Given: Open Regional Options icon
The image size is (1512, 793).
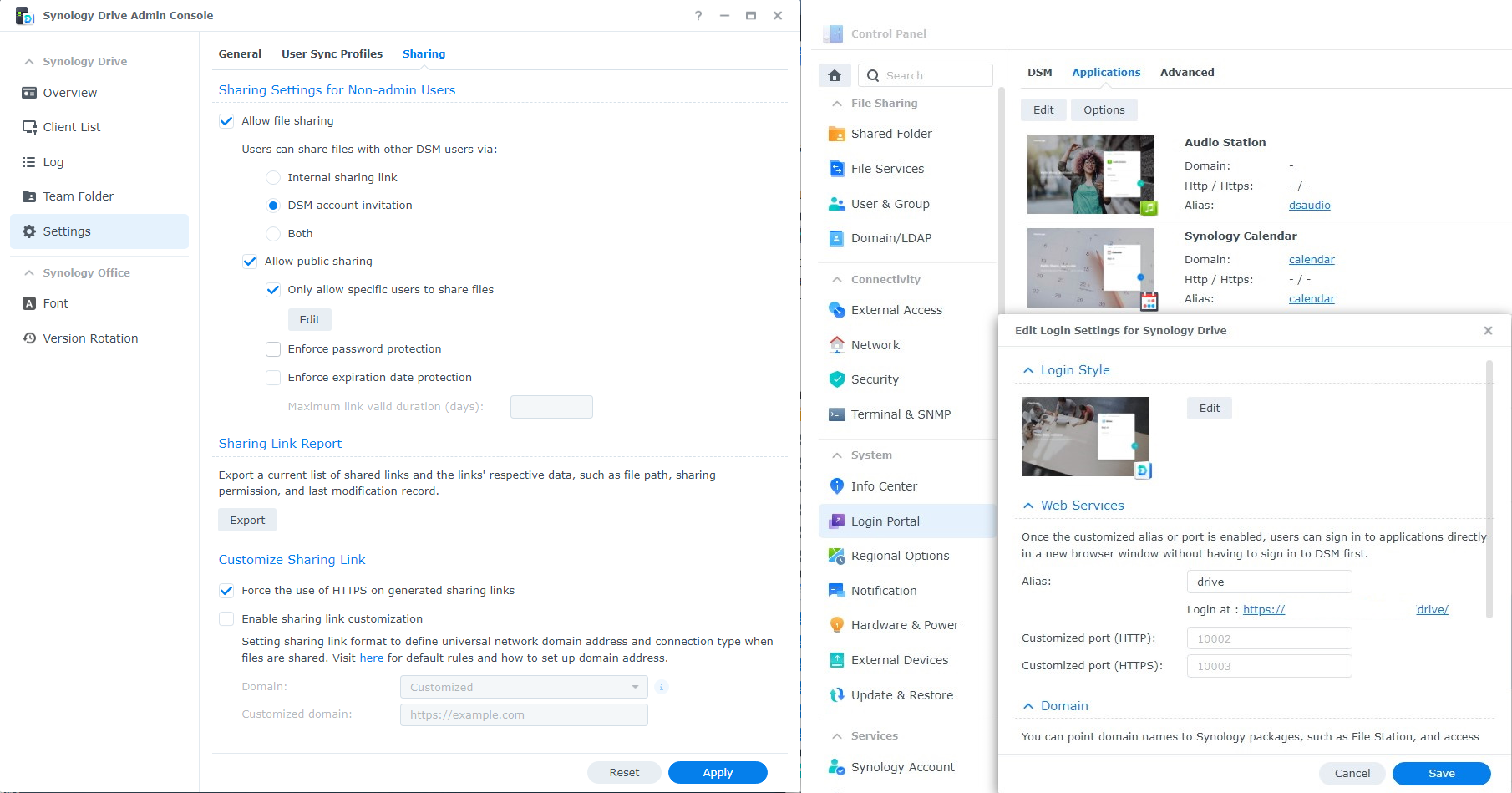Looking at the screenshot, I should [x=836, y=556].
